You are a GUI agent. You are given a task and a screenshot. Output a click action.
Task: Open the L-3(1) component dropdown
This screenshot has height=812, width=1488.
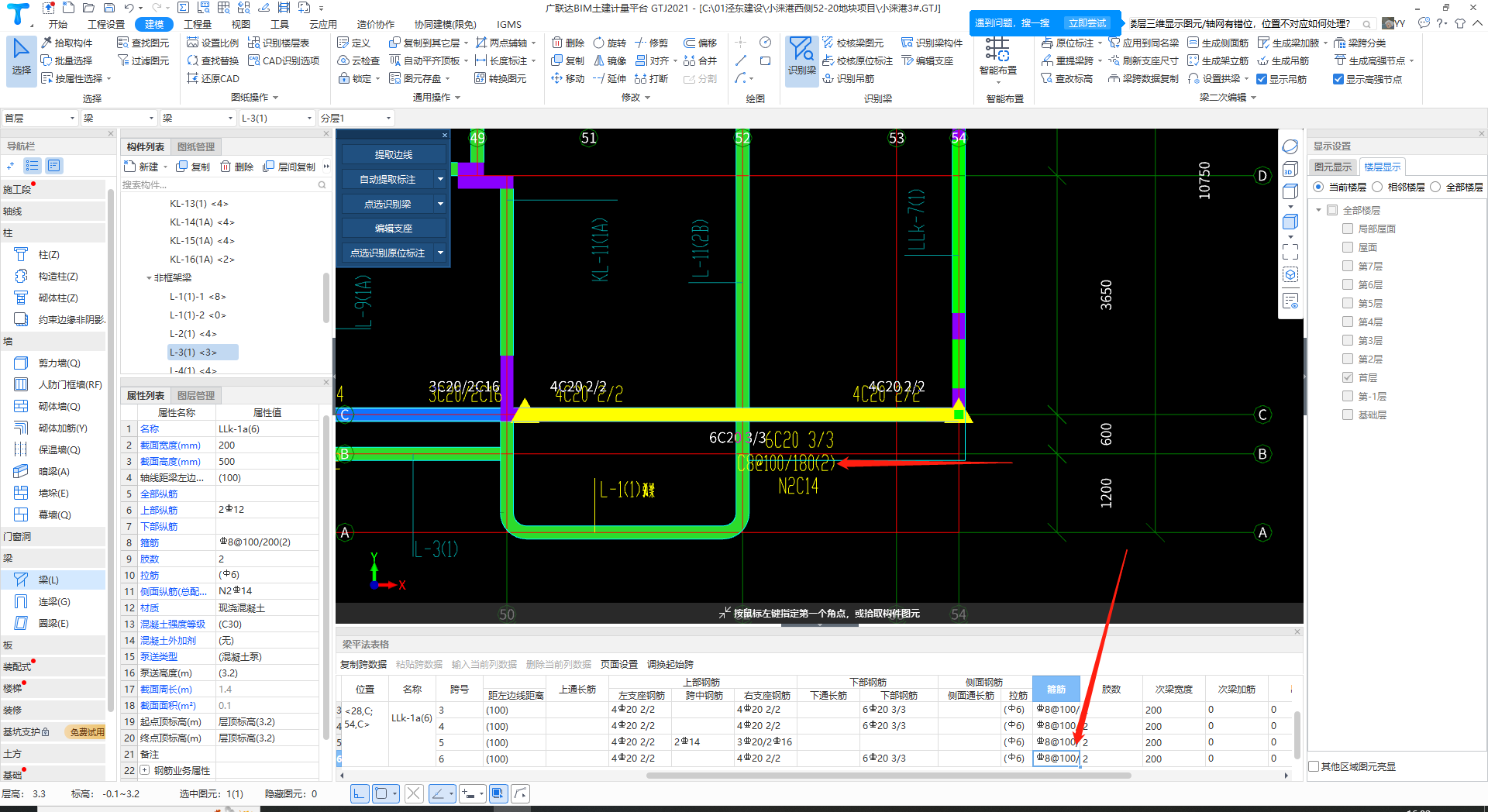(x=276, y=118)
